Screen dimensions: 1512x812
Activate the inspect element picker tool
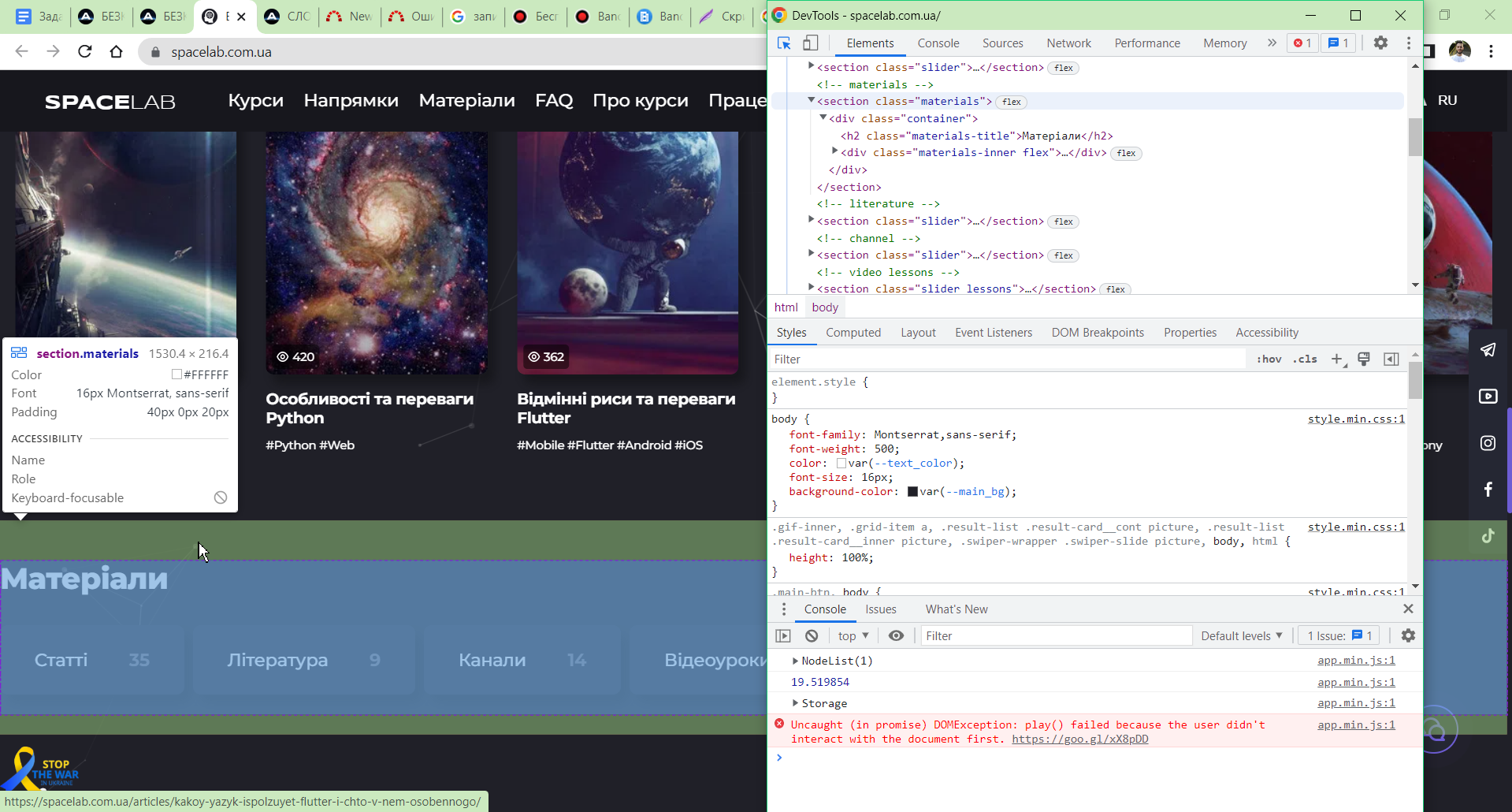tap(783, 43)
